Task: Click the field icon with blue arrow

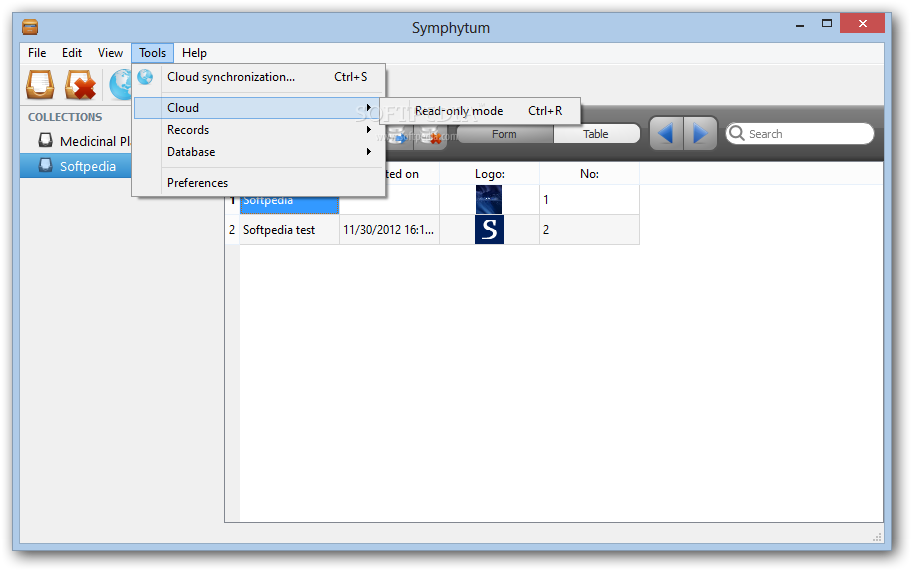Action: click(x=398, y=136)
